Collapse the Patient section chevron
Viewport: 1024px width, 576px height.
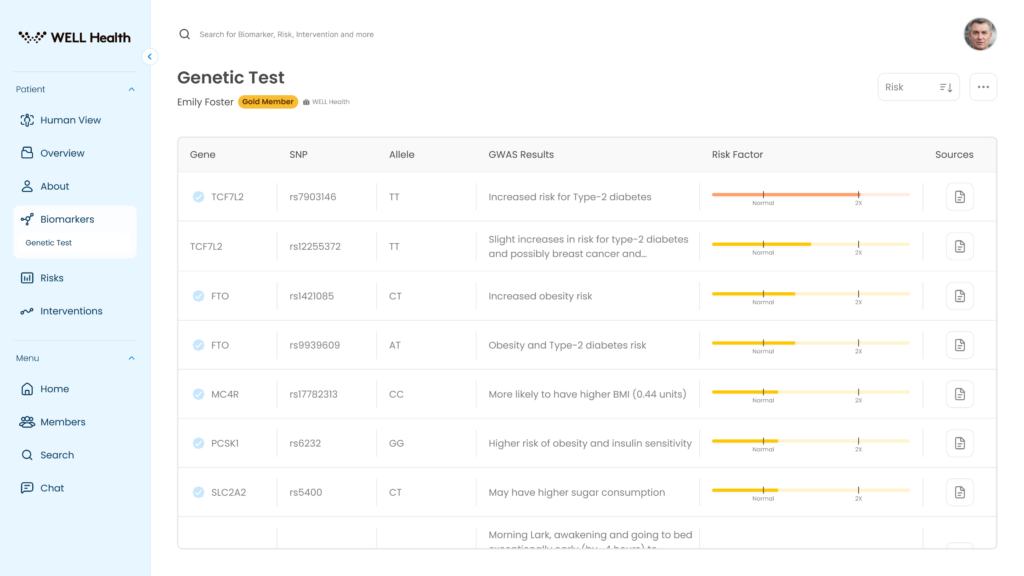pos(131,89)
